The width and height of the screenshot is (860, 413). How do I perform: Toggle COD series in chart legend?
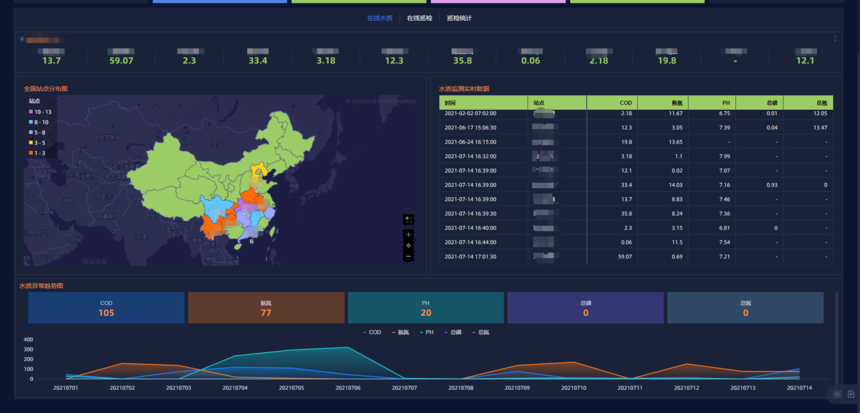370,332
